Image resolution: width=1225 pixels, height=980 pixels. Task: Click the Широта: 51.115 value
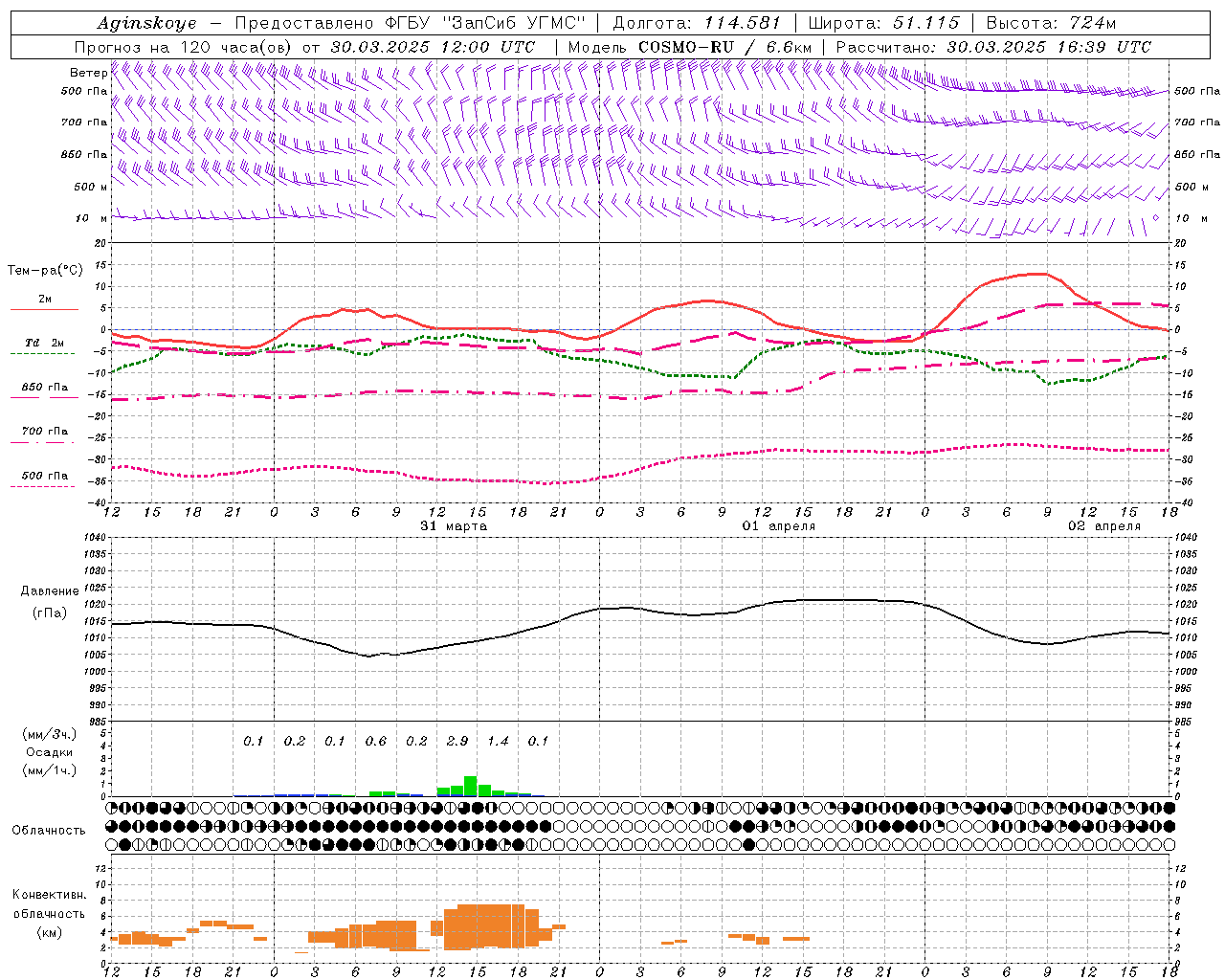click(x=883, y=23)
